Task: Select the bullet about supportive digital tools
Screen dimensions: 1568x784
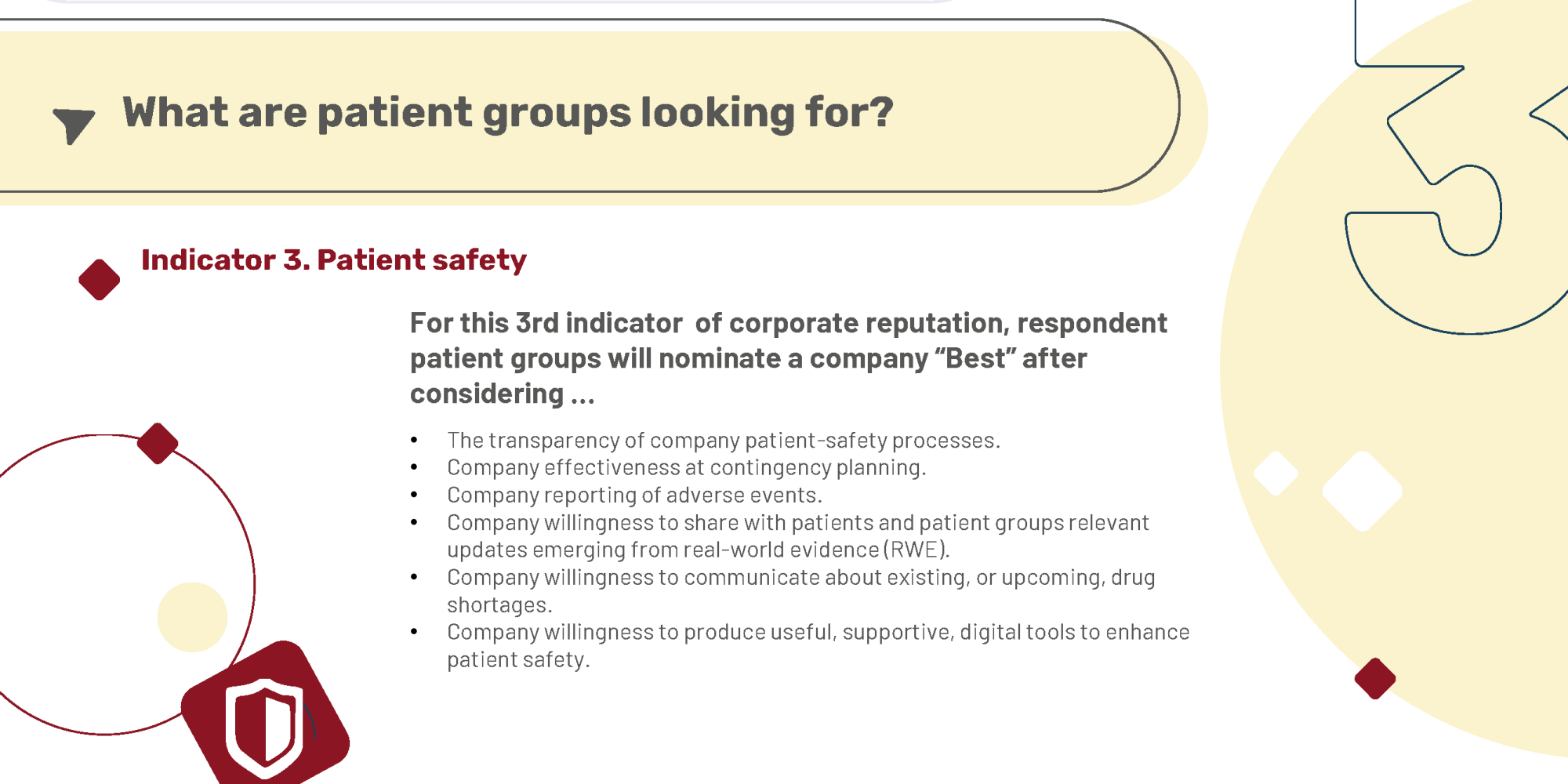Action: [818, 646]
